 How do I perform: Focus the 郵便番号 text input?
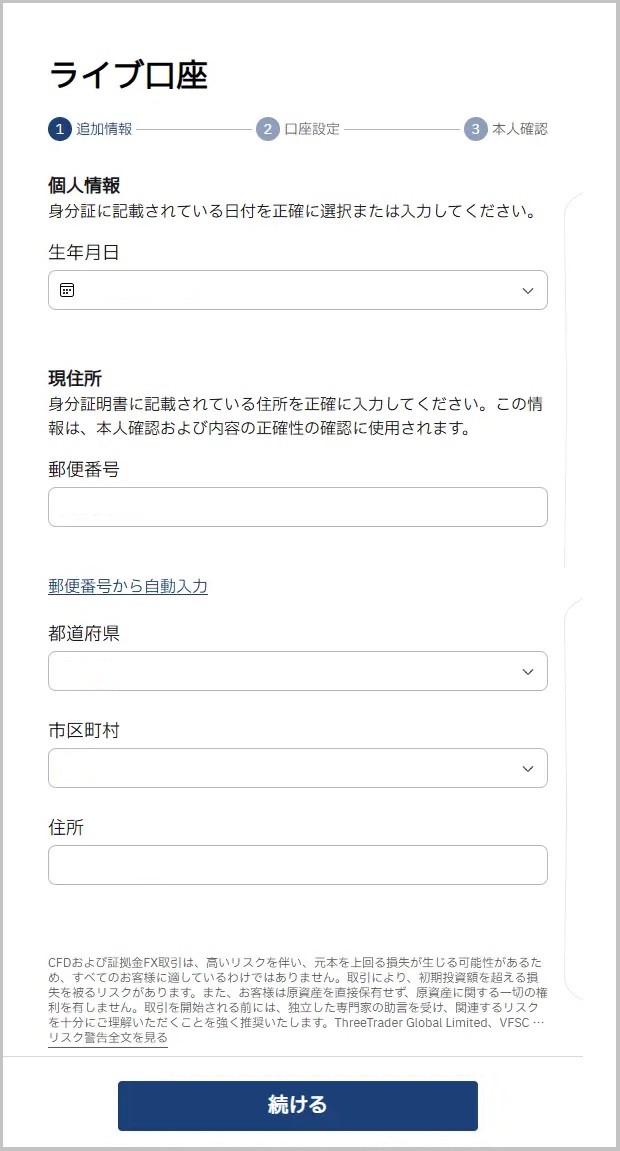coord(297,507)
